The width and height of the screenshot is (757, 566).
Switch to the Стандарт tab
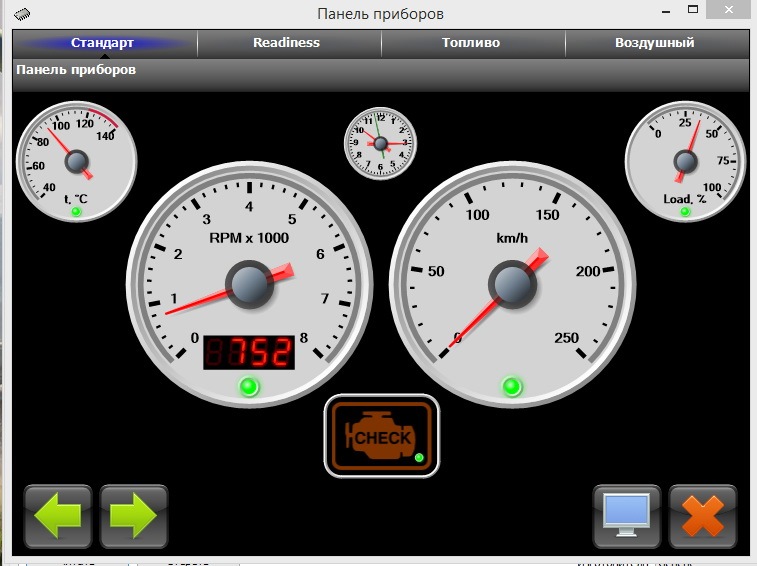point(105,43)
